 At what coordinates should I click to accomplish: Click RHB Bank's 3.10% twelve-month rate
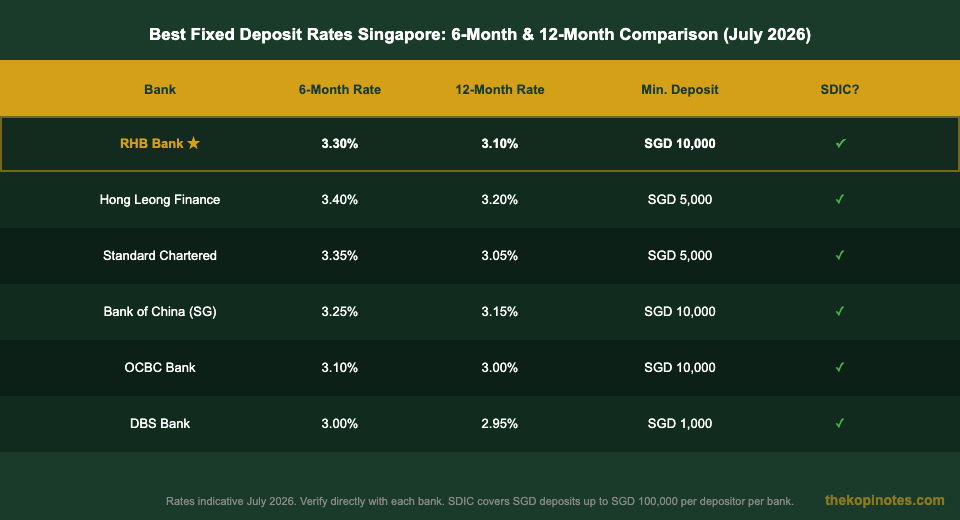(500, 143)
